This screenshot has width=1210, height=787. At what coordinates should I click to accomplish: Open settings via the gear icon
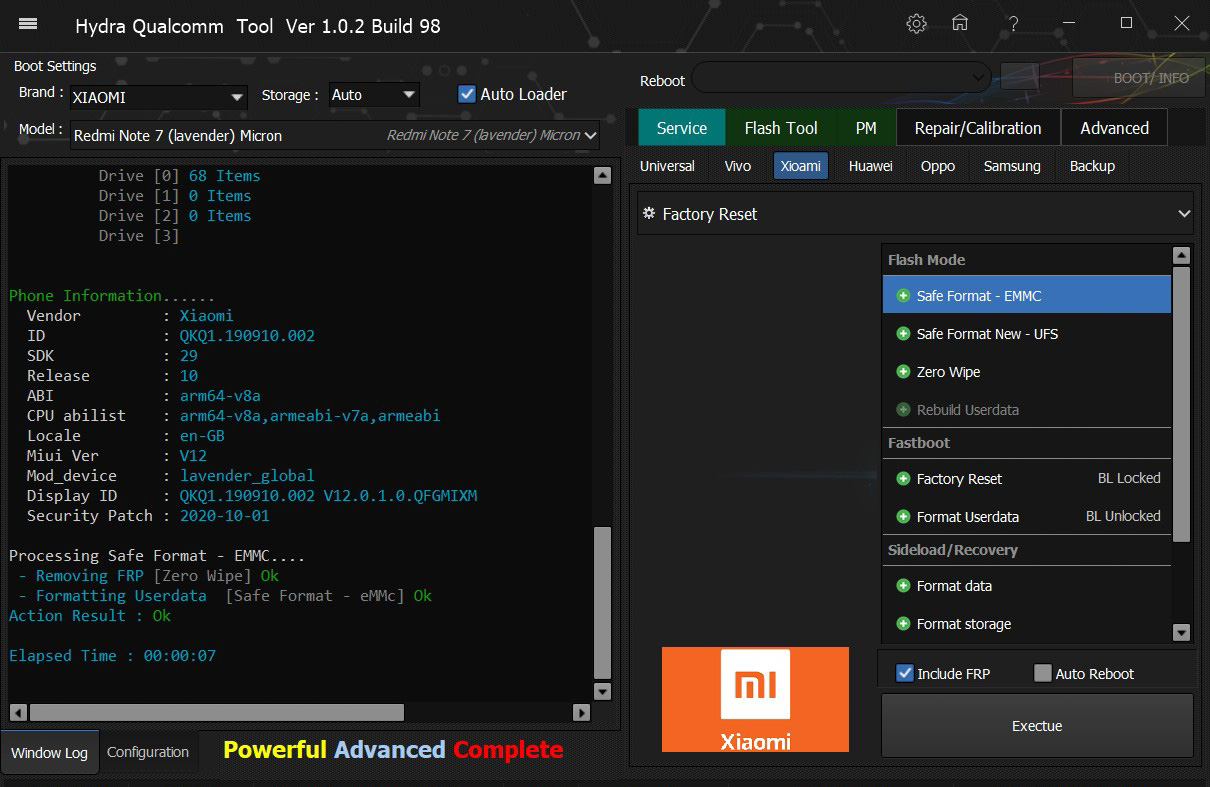(x=916, y=24)
